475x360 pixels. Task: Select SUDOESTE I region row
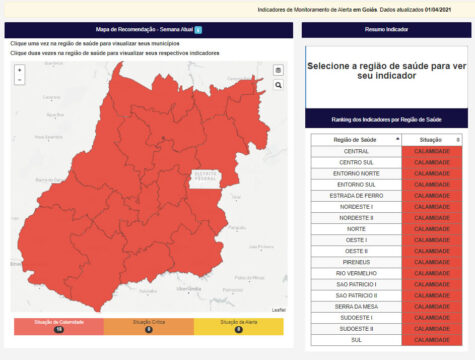(386, 318)
